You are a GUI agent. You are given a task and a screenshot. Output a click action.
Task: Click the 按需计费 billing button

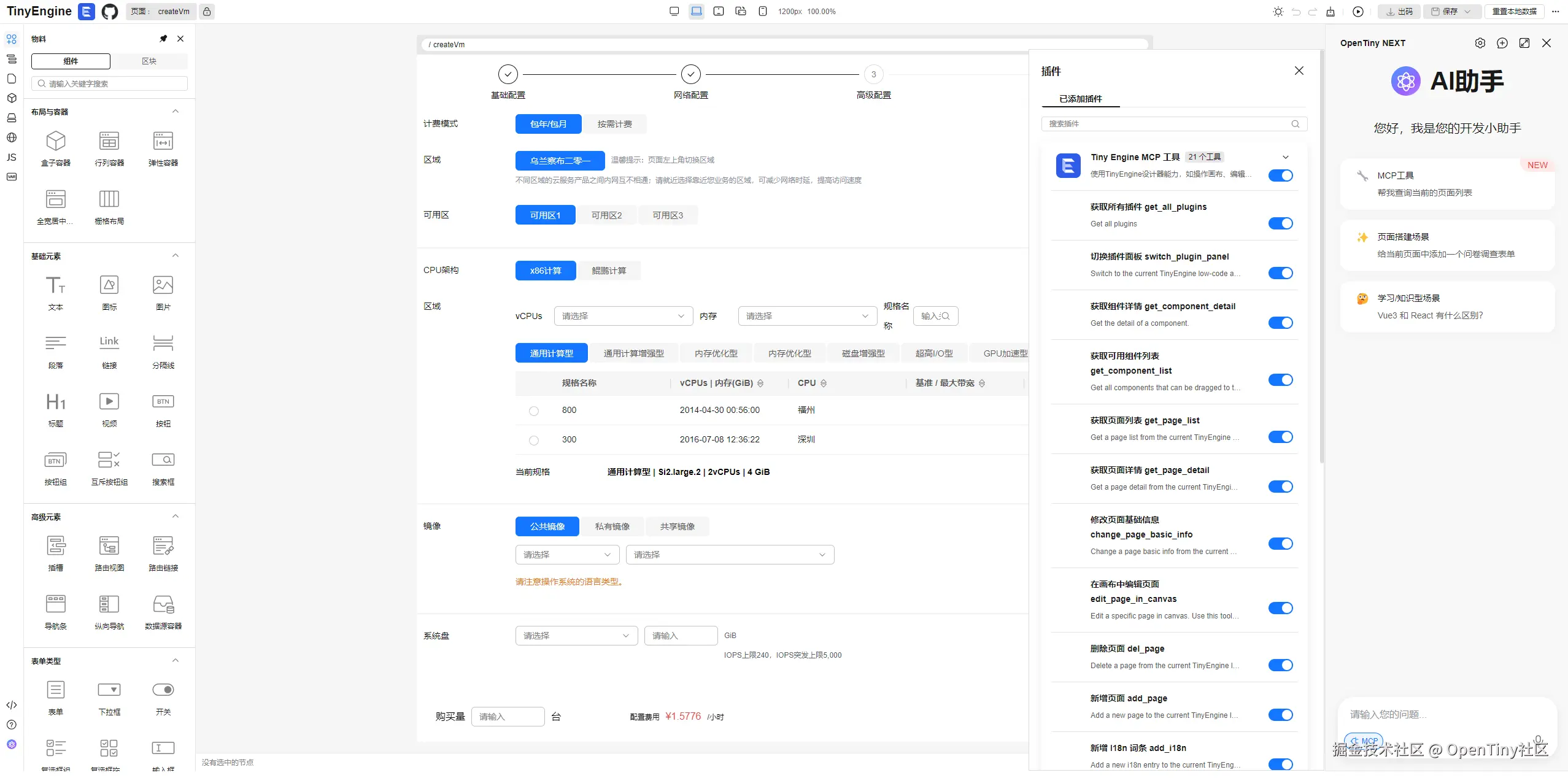pos(614,124)
